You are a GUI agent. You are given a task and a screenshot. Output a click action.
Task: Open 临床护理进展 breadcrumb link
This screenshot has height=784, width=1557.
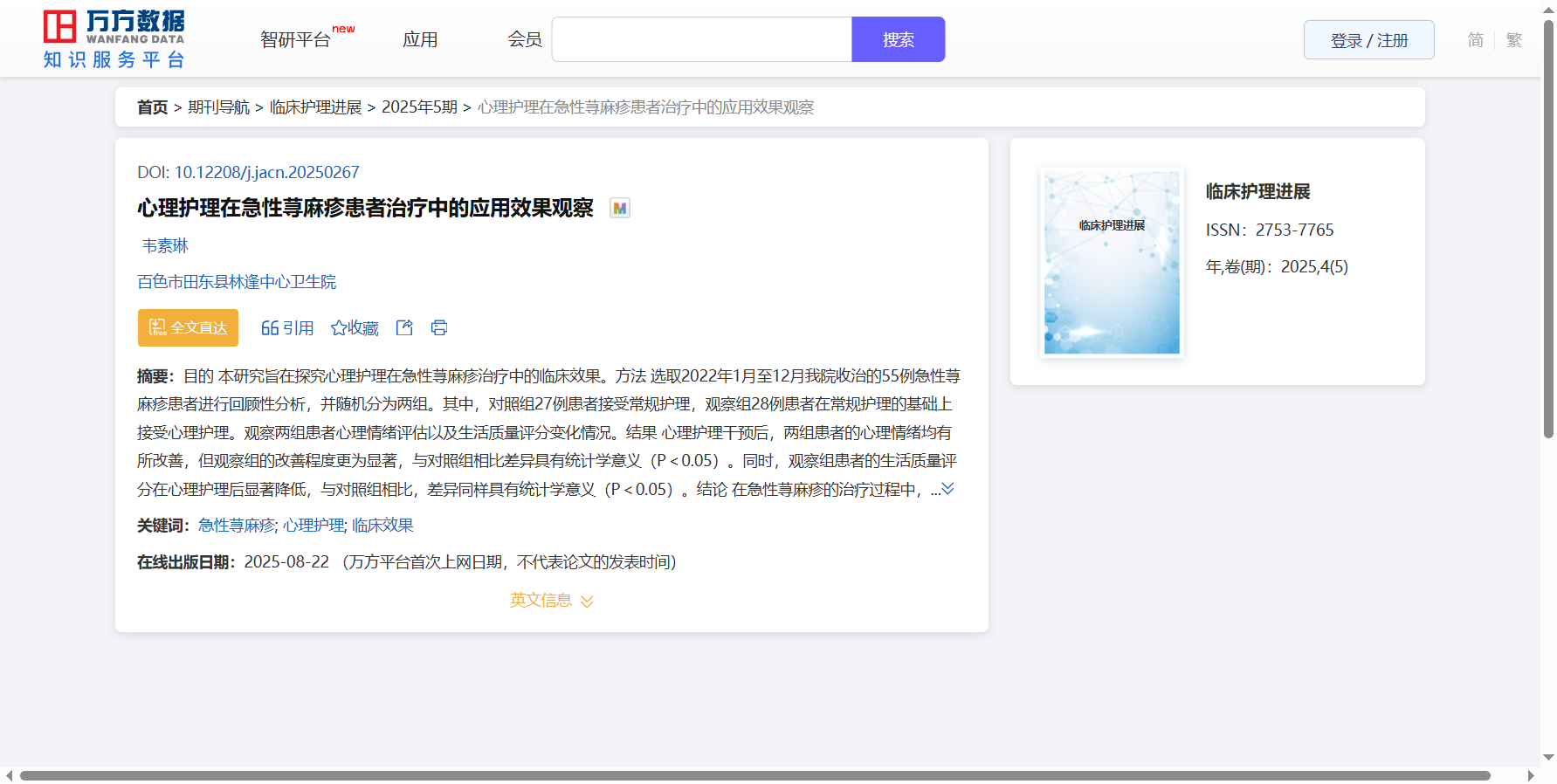(x=315, y=107)
